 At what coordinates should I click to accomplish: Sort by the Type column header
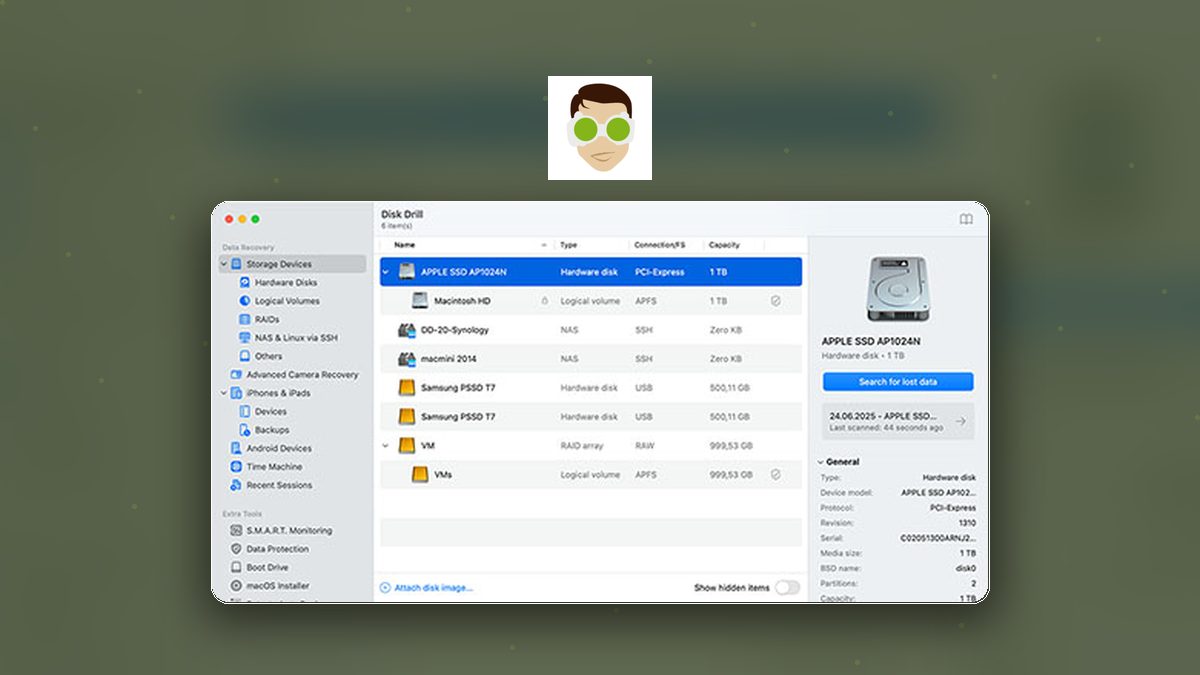(x=568, y=245)
